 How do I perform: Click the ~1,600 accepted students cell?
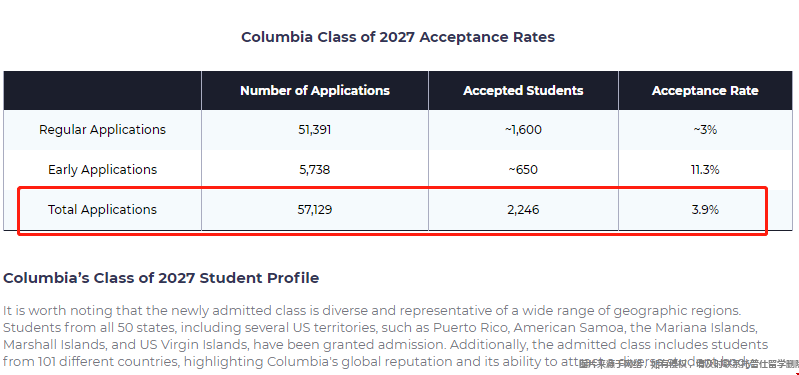tap(523, 130)
